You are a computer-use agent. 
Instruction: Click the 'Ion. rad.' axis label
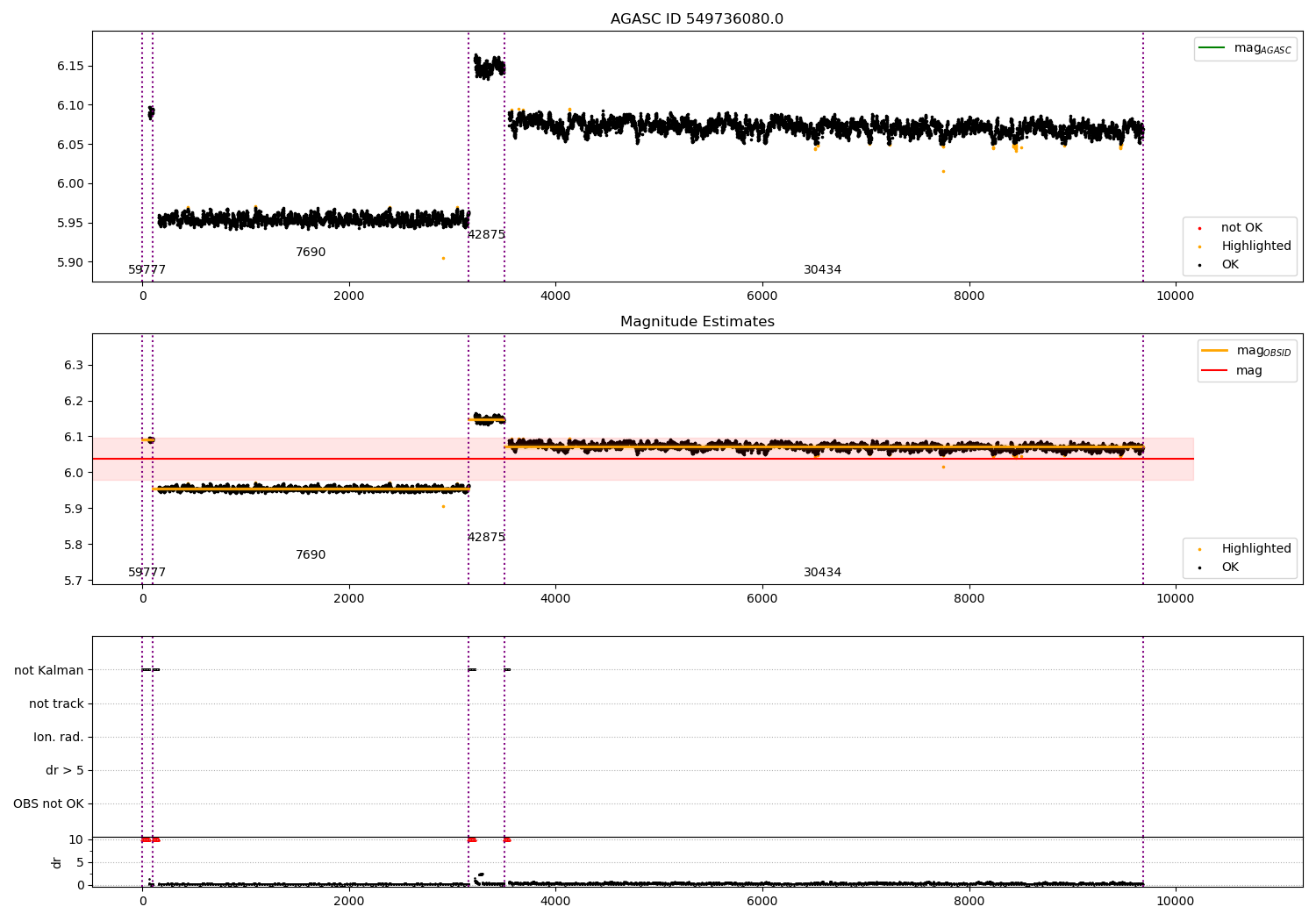click(59, 737)
